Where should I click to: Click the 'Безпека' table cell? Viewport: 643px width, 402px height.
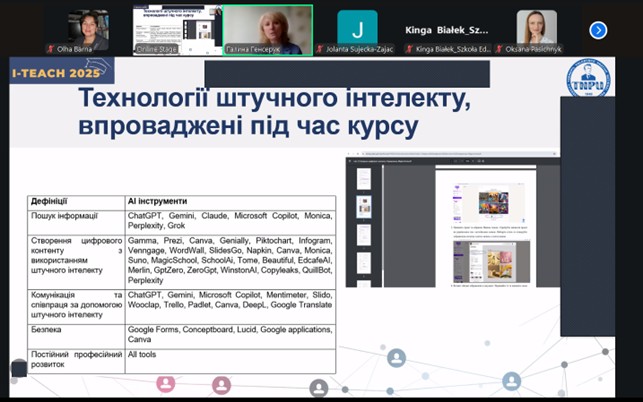click(76, 337)
